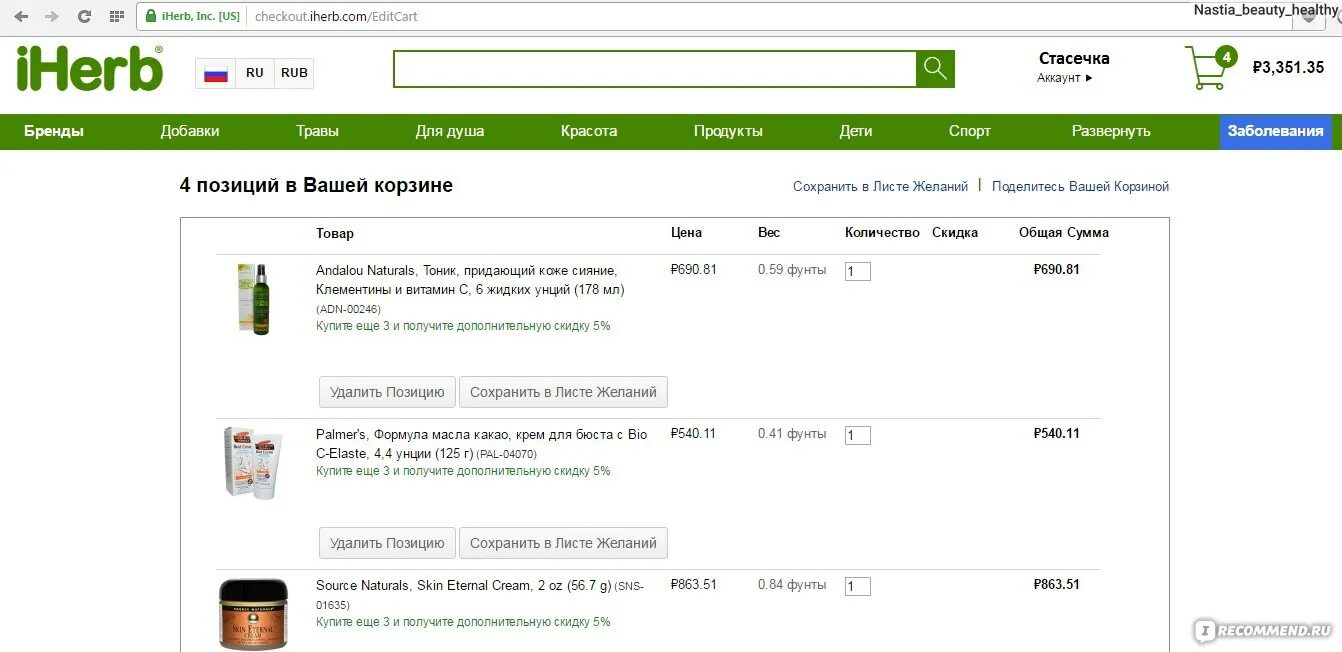Click price ₽690.81 in Цена column
1342x652 pixels.
click(x=694, y=269)
